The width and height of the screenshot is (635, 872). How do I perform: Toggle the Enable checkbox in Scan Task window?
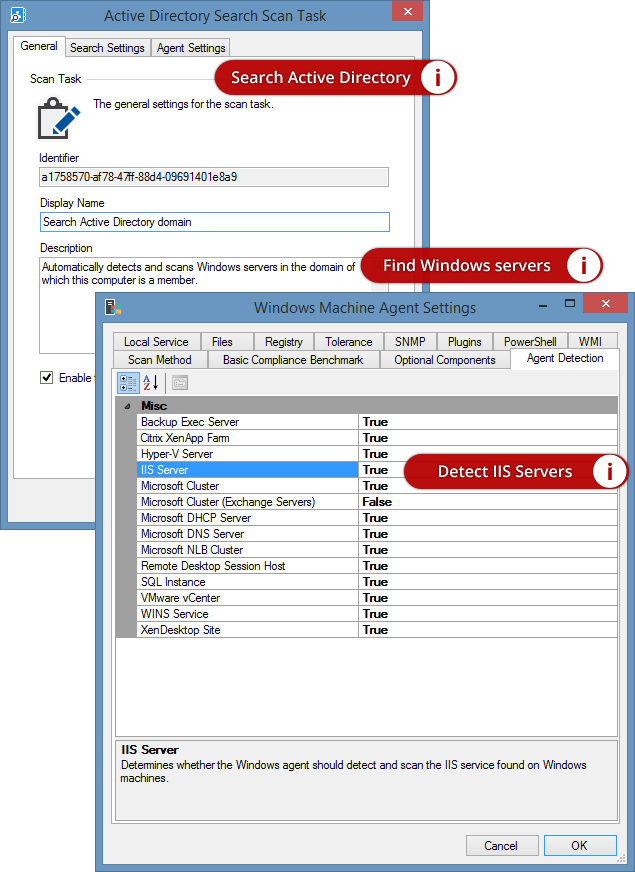tap(47, 378)
